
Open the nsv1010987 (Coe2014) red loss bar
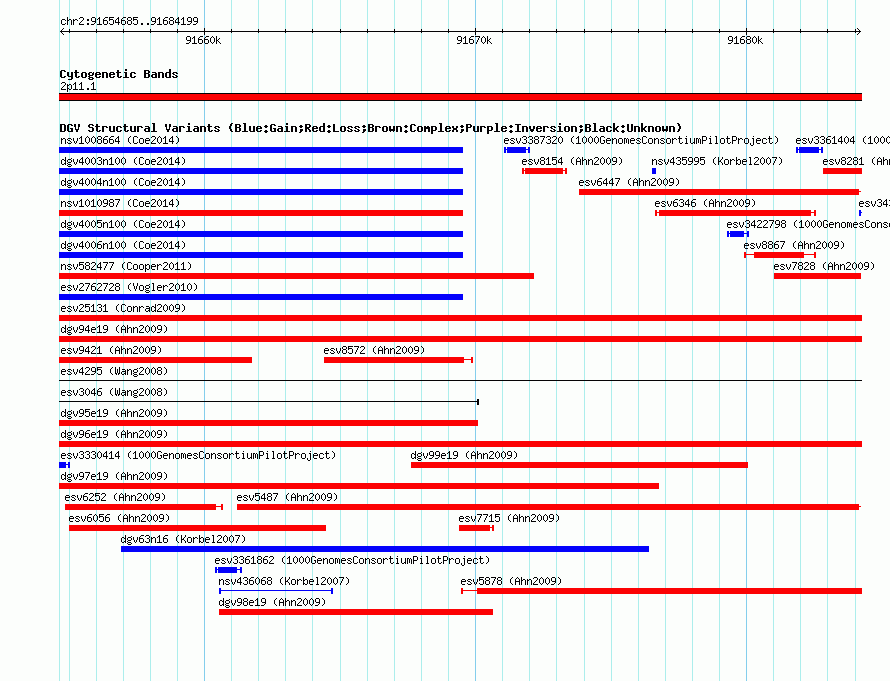click(x=261, y=213)
